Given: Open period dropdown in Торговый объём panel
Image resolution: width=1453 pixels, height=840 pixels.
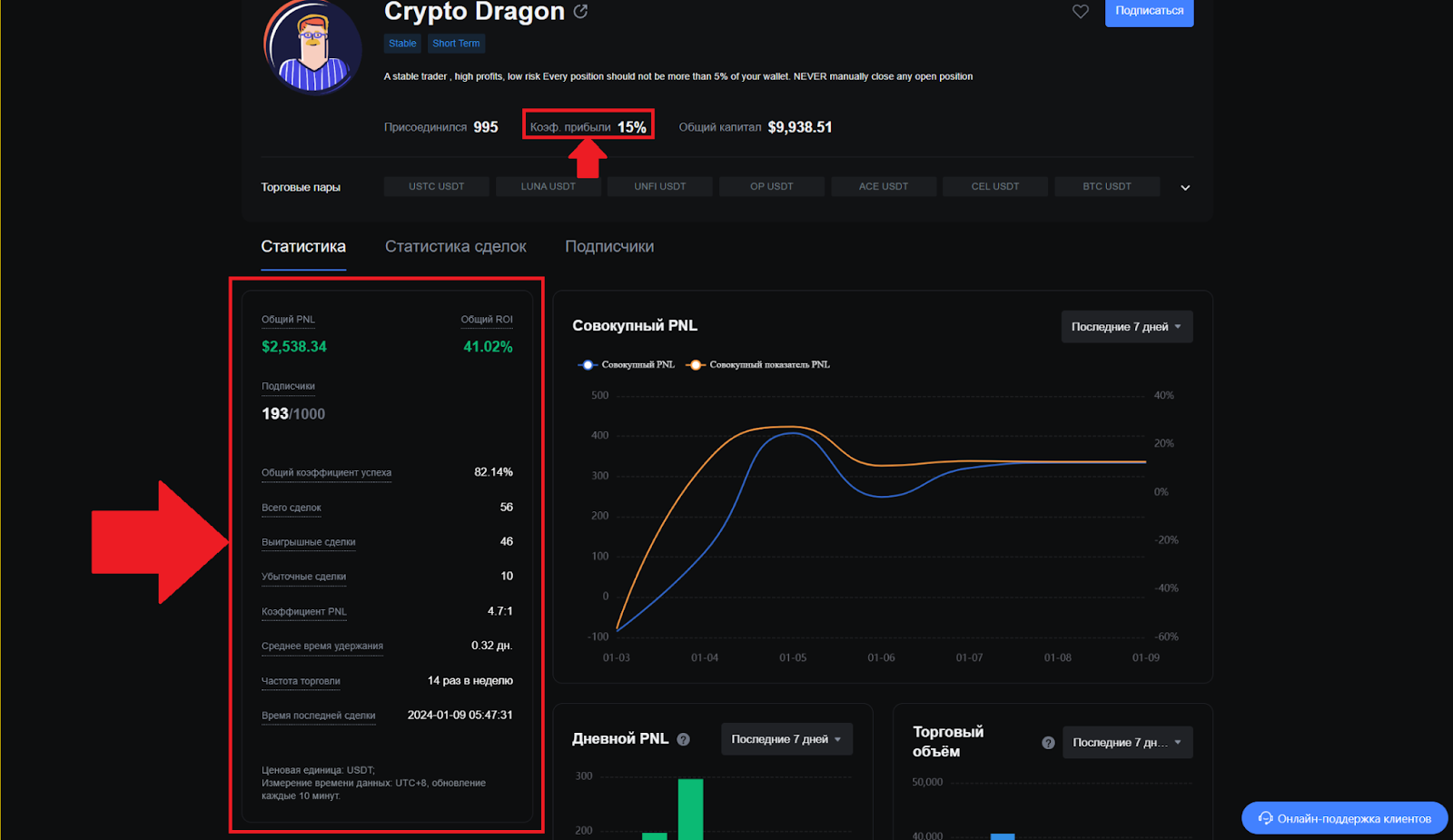Looking at the screenshot, I should 1126,743.
